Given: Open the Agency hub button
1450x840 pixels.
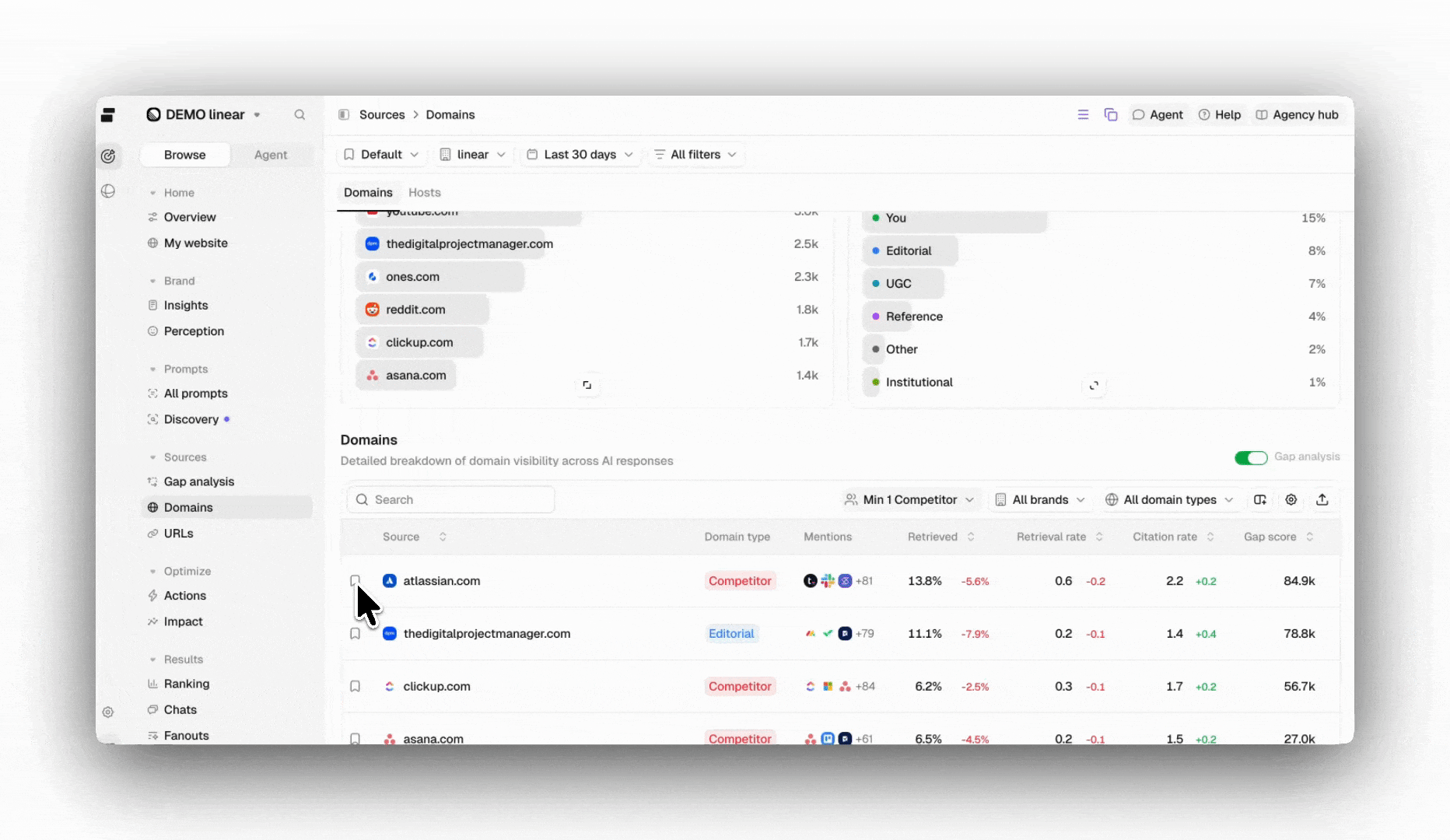Looking at the screenshot, I should click(x=1298, y=114).
